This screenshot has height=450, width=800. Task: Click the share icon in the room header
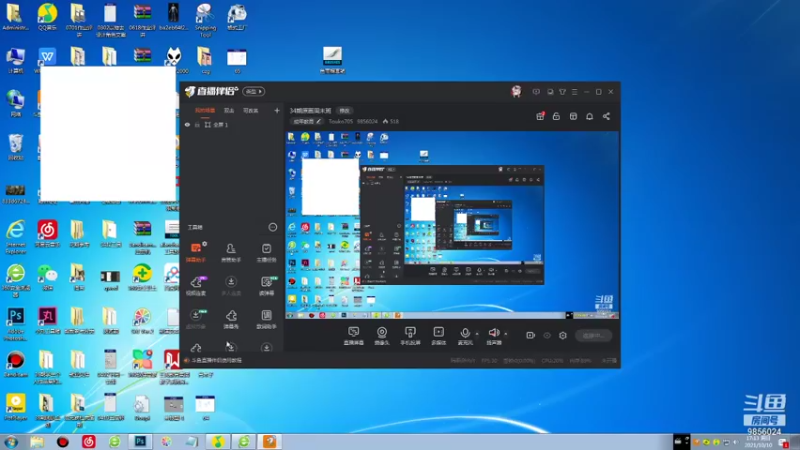tap(606, 116)
